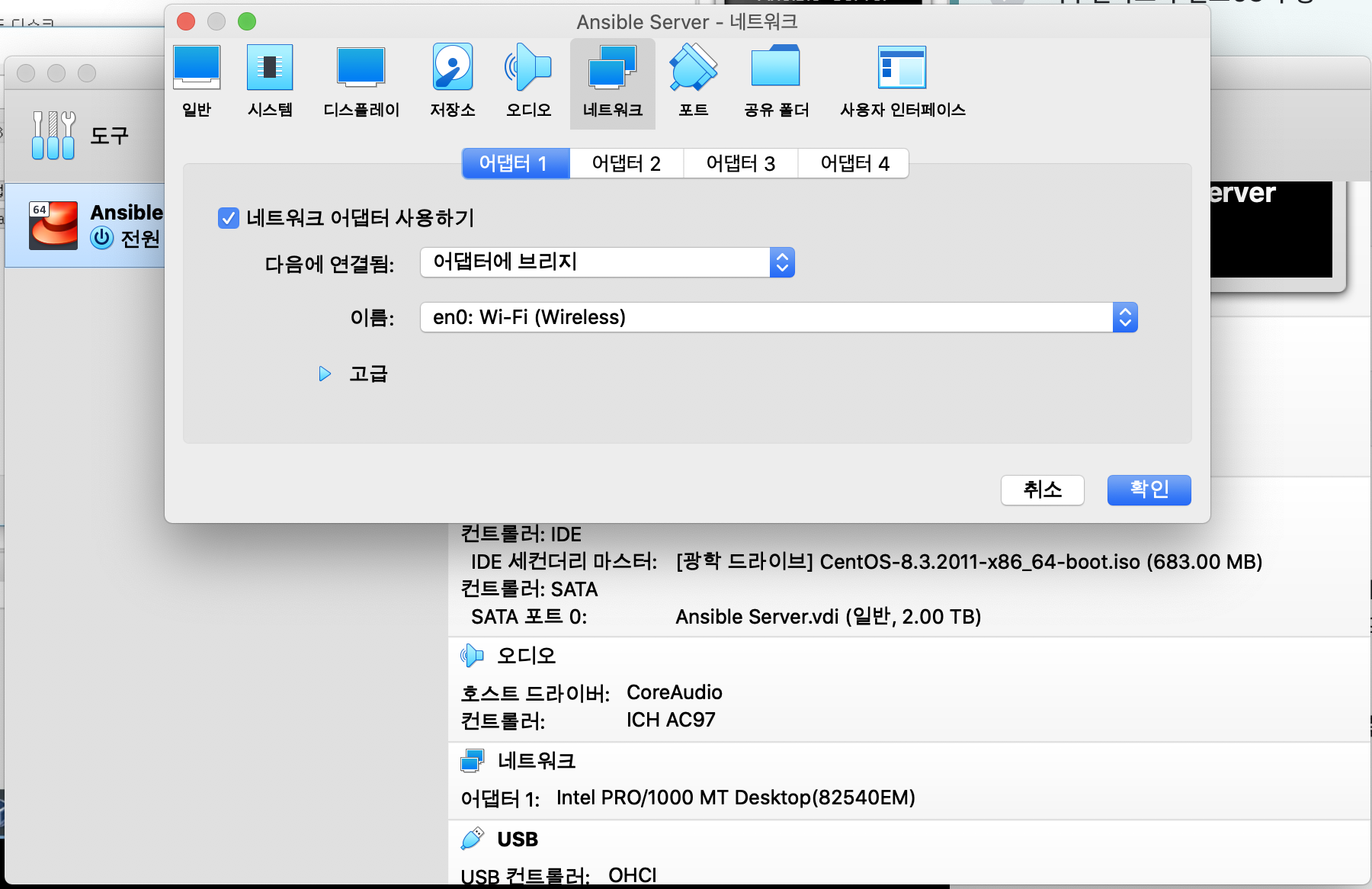Viewport: 1372px width, 889px height.
Task: Click the 네트워크 section header in details
Action: pos(537,761)
